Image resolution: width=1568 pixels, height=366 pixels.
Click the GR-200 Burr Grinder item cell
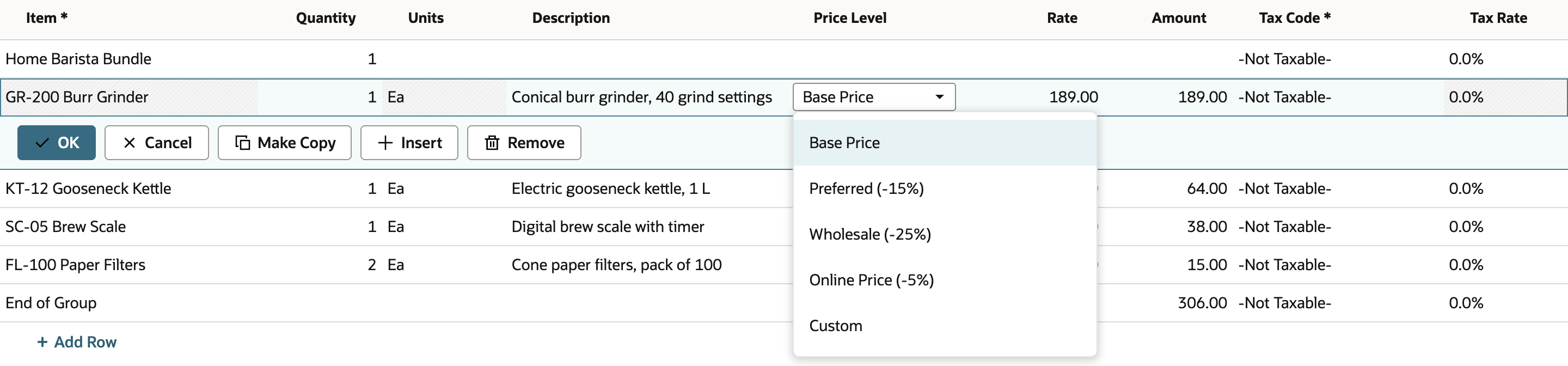[129, 97]
